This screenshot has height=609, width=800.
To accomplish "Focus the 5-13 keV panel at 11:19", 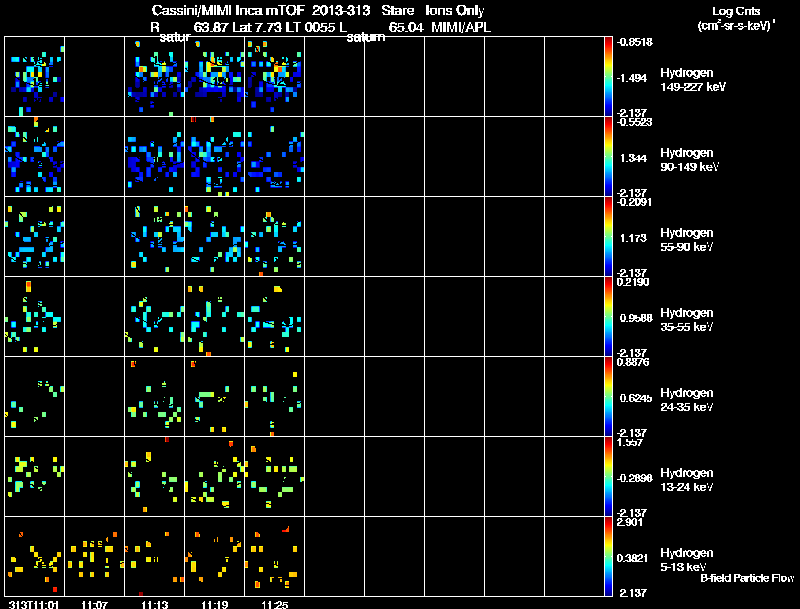I will 215,556.
